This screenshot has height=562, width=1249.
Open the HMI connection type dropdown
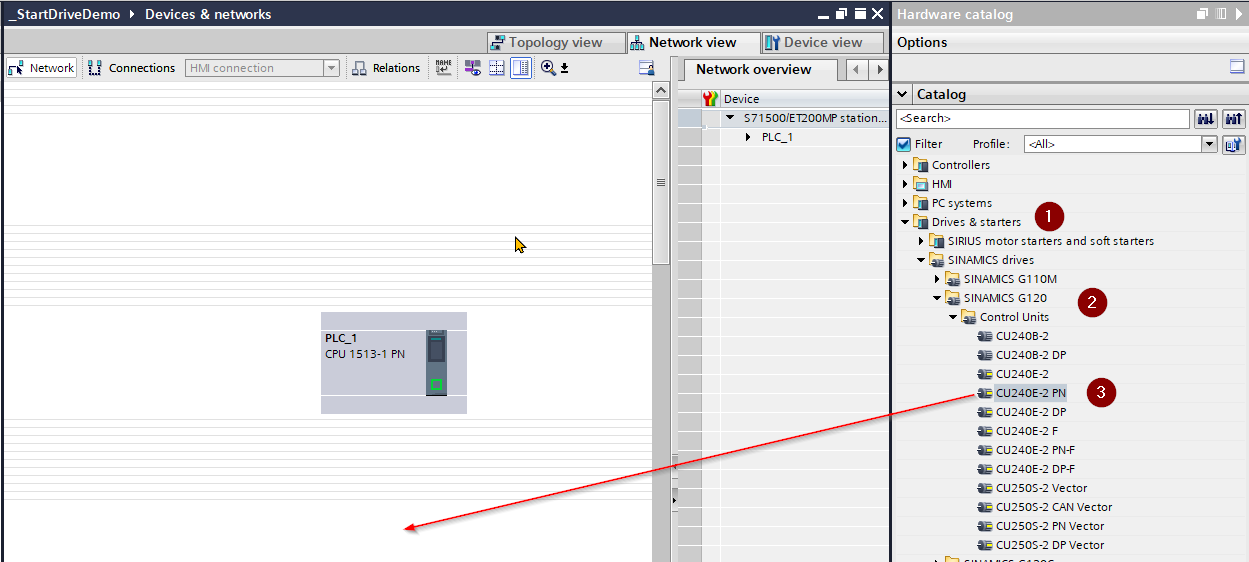(x=331, y=68)
